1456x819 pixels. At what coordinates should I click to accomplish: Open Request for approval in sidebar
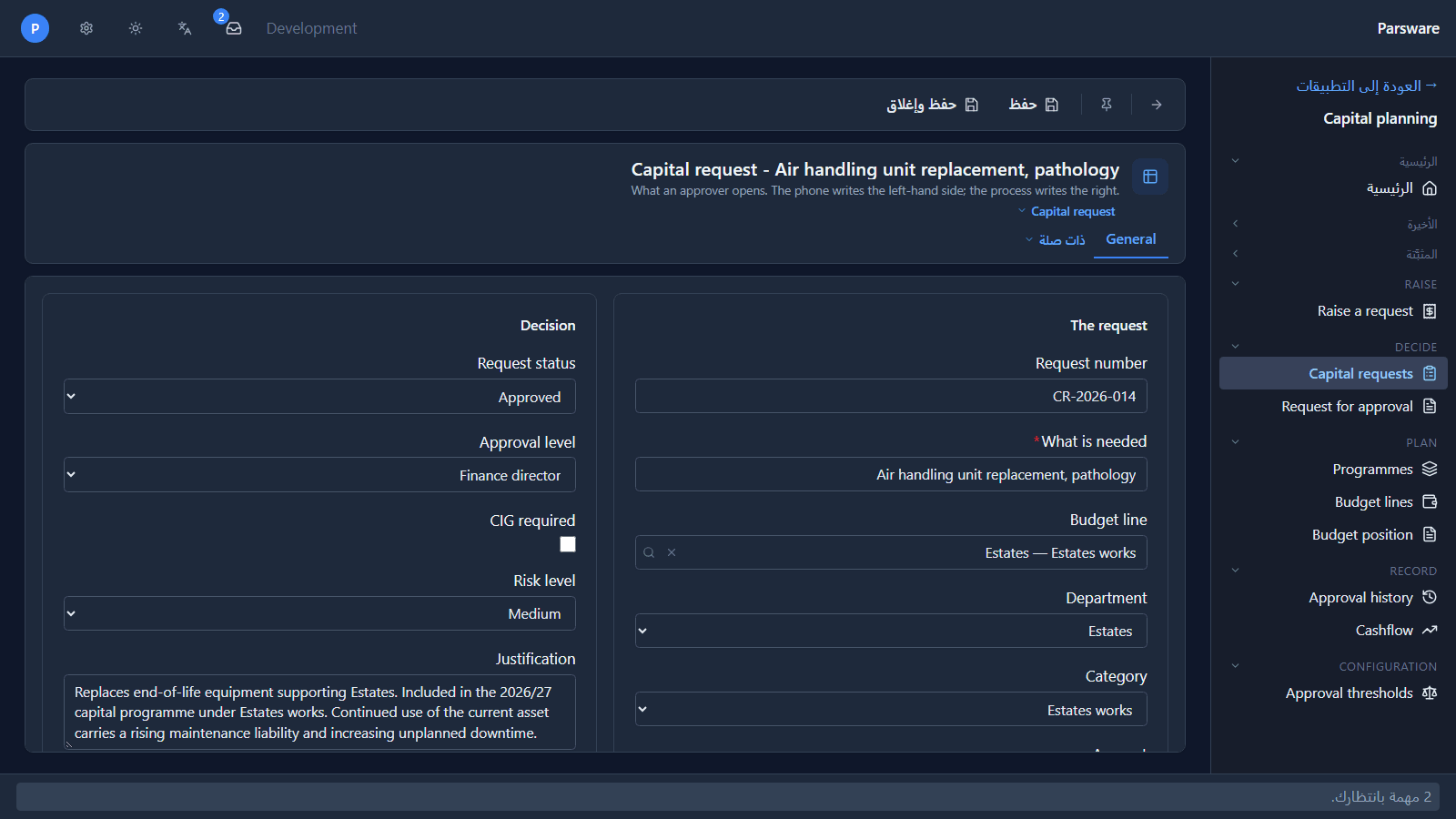[x=1333, y=406]
